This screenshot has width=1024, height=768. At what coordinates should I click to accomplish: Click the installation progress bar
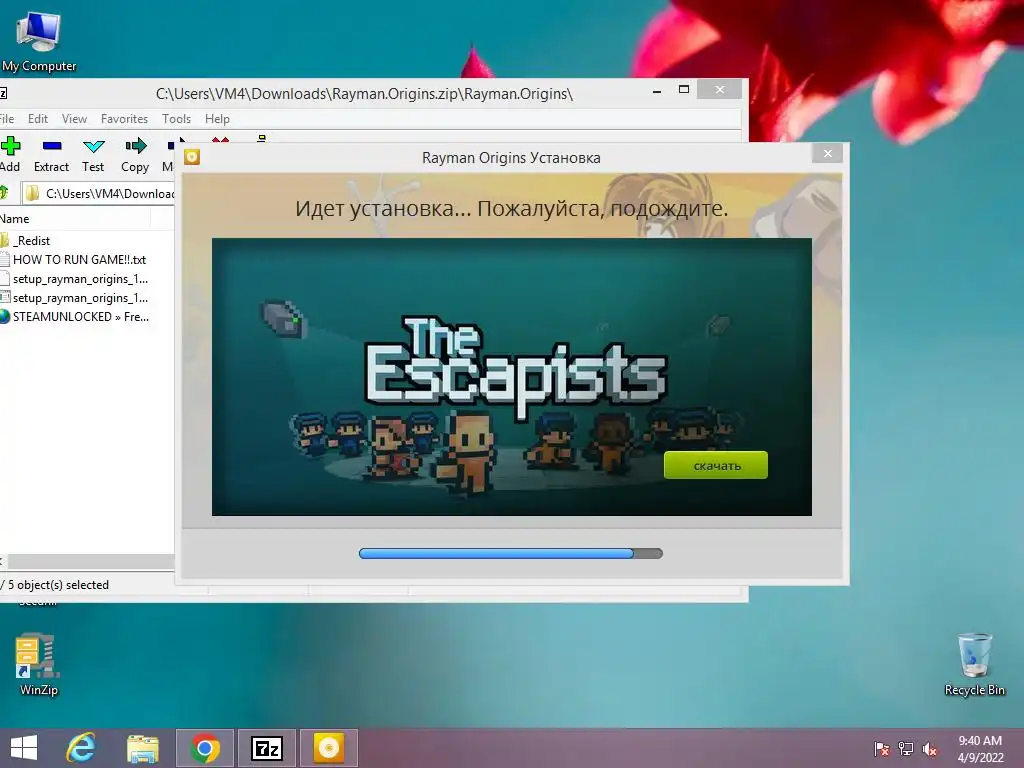pos(511,554)
